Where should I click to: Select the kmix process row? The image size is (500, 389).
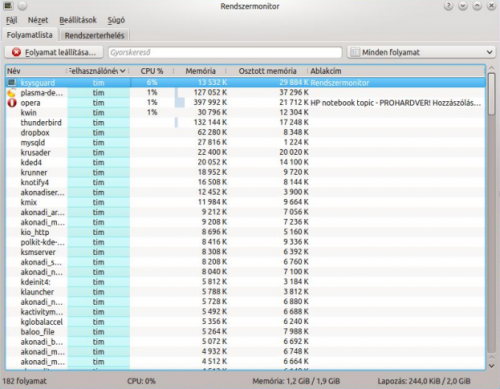pyautogui.click(x=245, y=202)
